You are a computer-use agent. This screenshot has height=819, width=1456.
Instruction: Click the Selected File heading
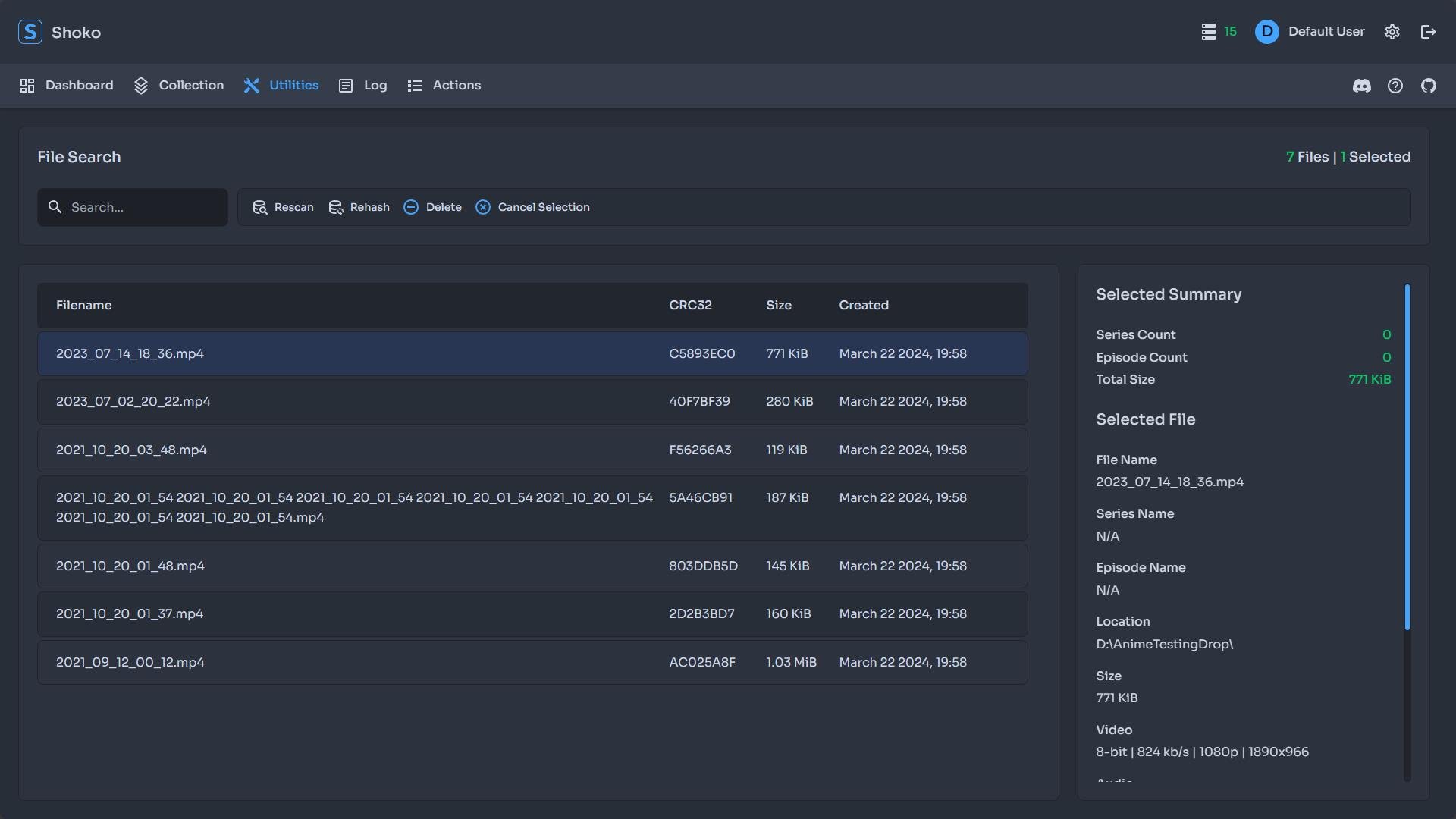coord(1145,420)
